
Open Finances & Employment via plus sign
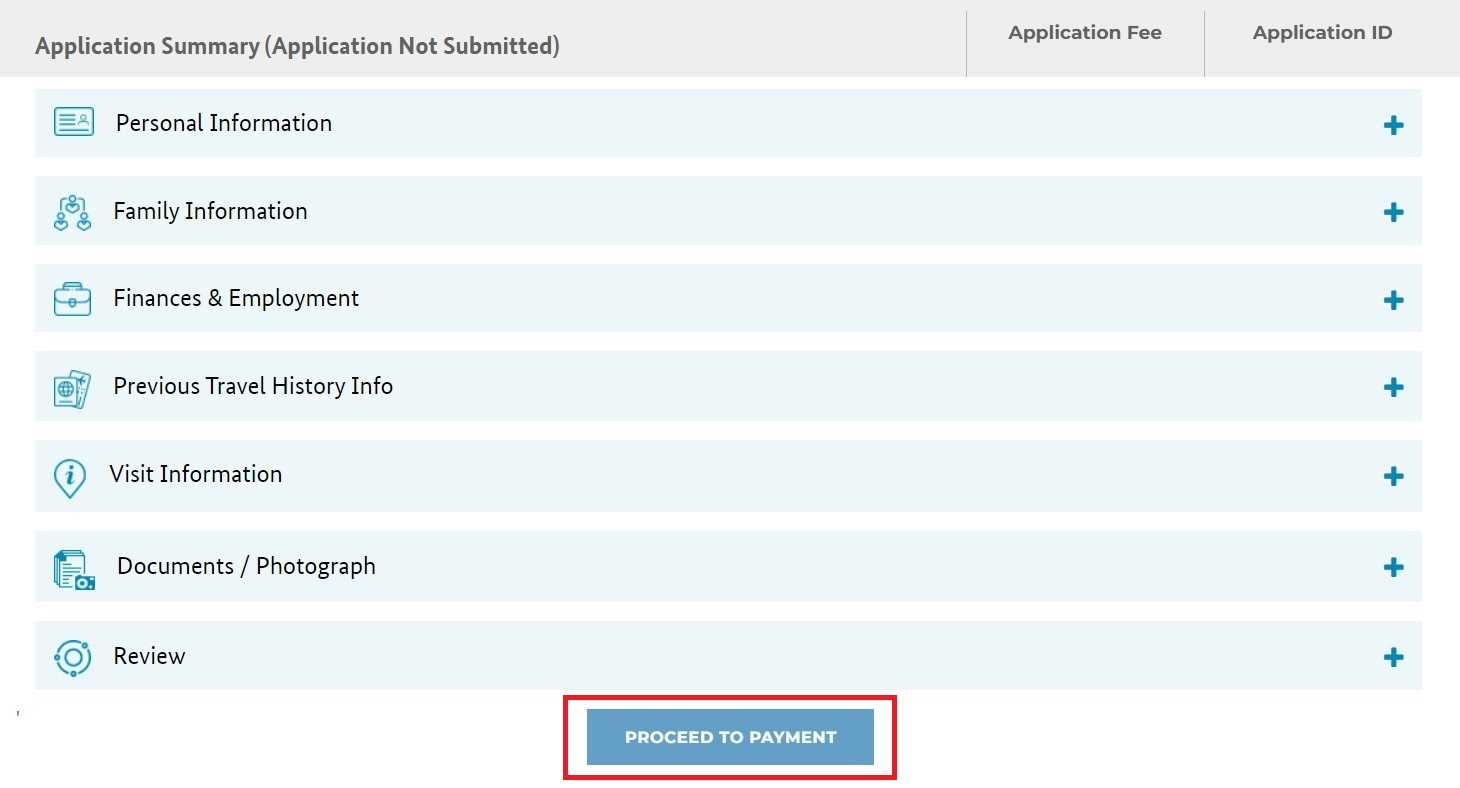point(1392,300)
